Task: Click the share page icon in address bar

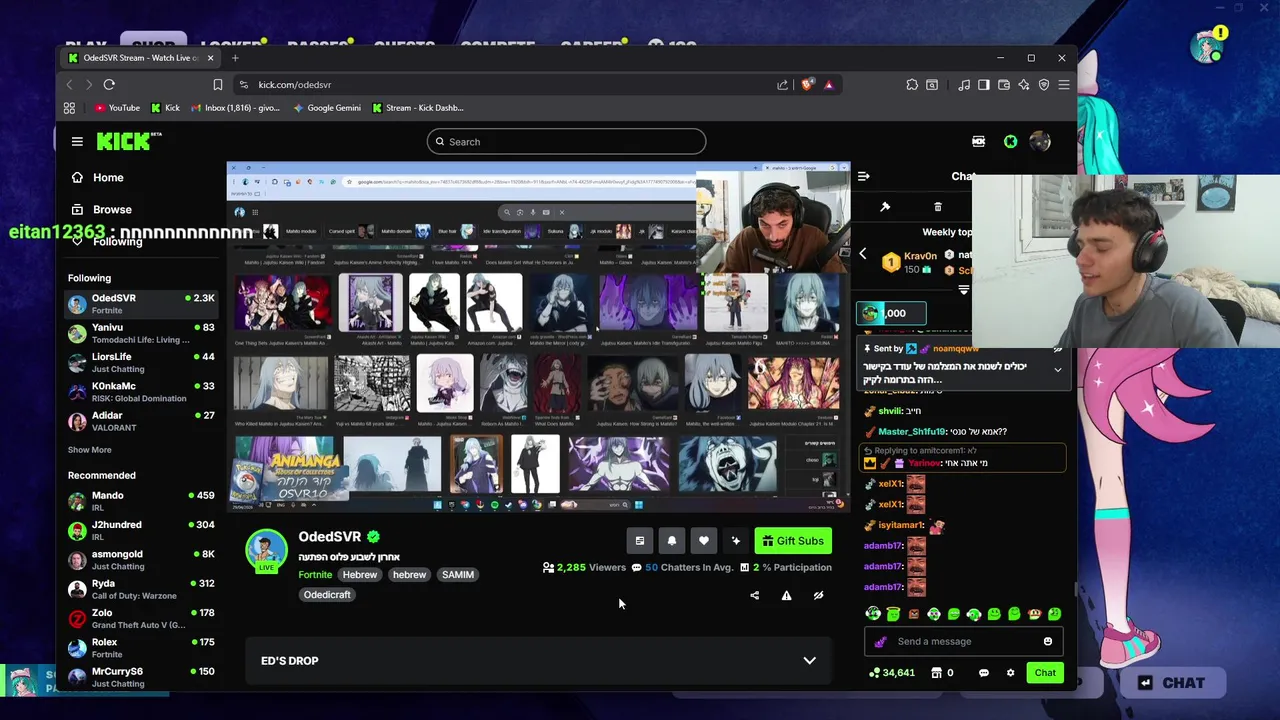Action: pyautogui.click(x=782, y=85)
